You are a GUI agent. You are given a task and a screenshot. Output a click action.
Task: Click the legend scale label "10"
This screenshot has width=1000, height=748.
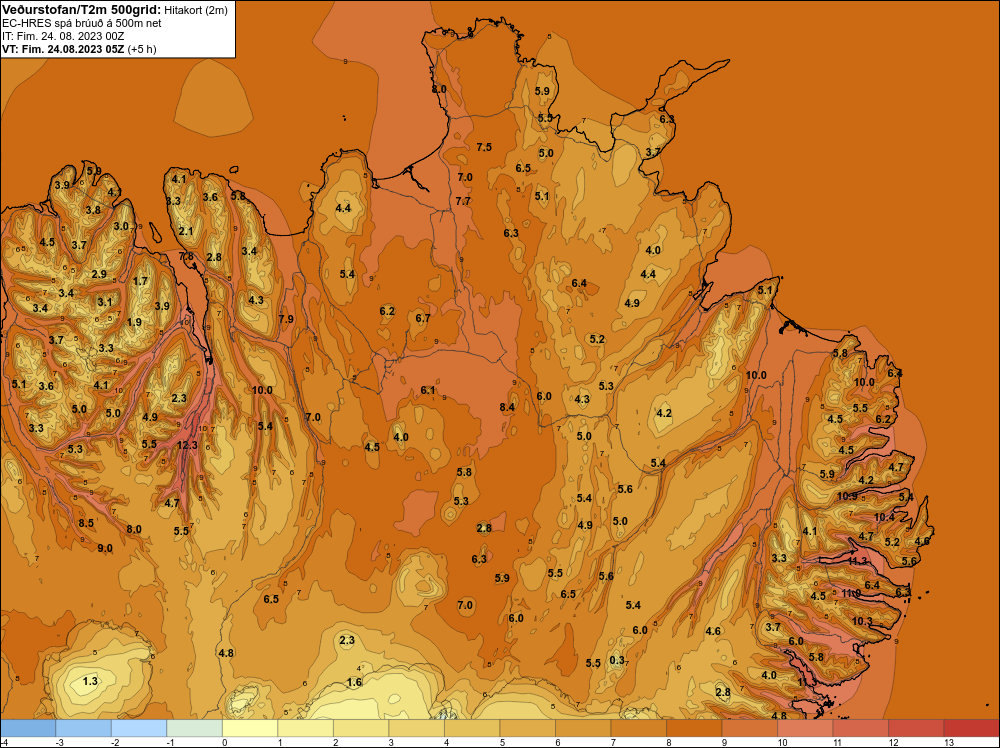point(783,742)
